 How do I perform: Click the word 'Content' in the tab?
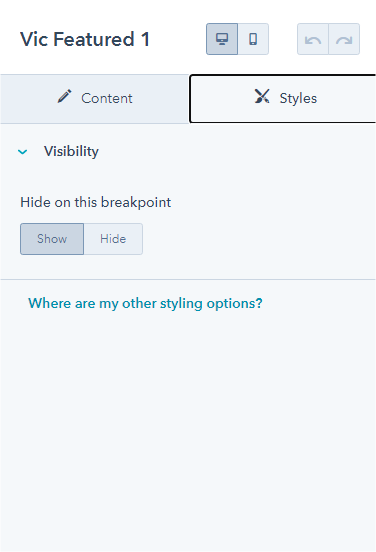click(x=107, y=99)
